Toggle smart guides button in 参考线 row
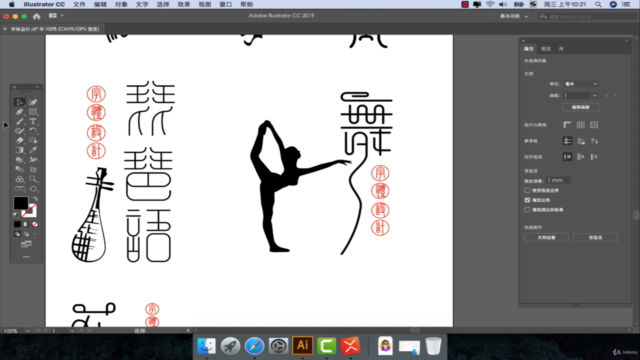640x360 pixels. tap(594, 141)
